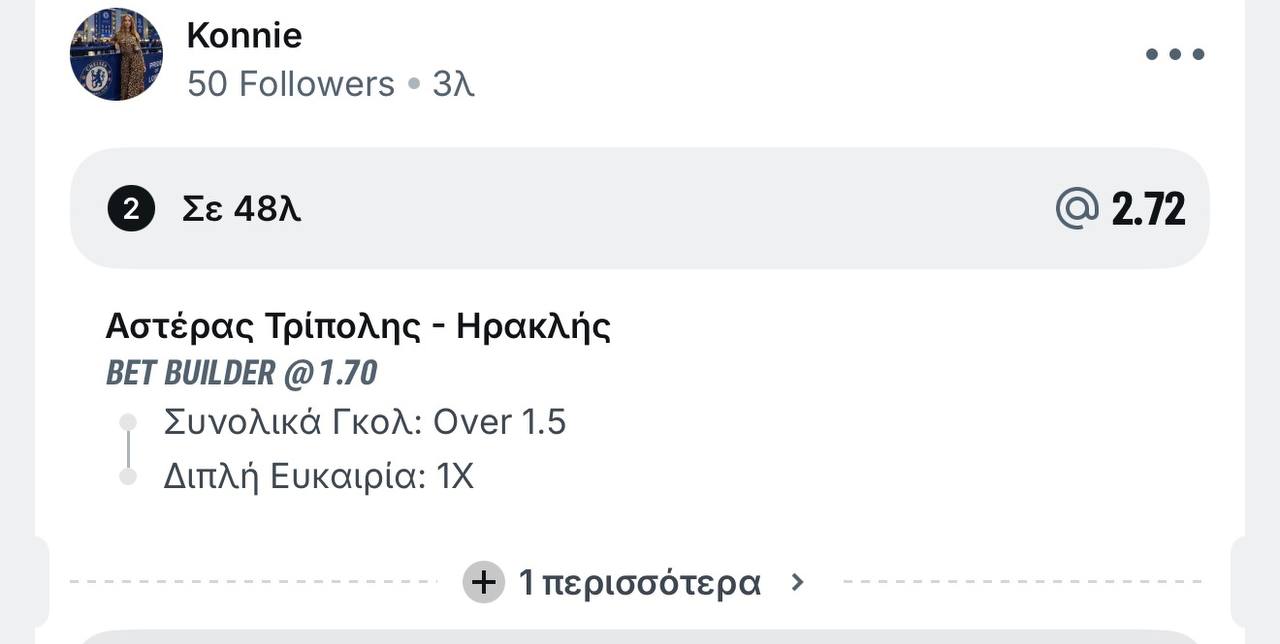Open the Konnie username link

point(244,35)
